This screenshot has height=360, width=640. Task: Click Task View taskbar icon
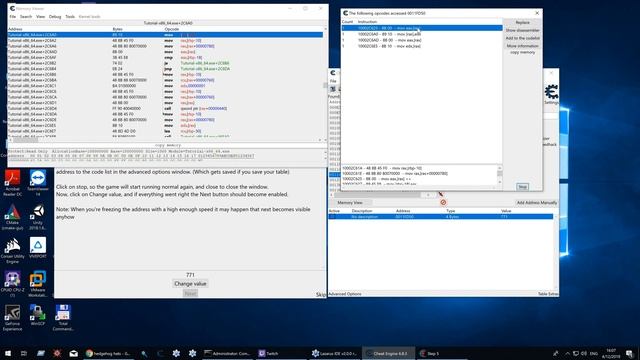(24, 353)
